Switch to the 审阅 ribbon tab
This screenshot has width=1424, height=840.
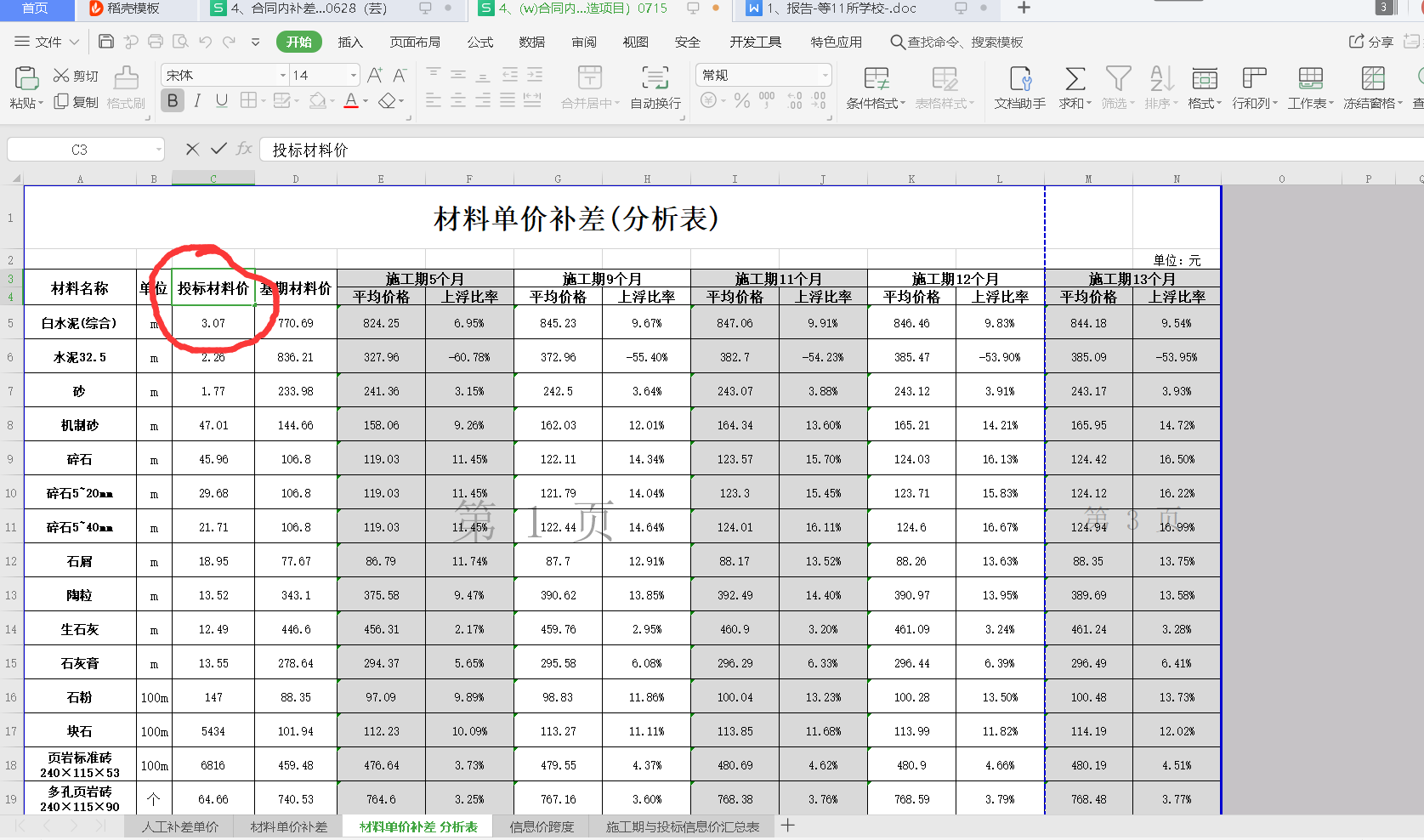coord(584,42)
